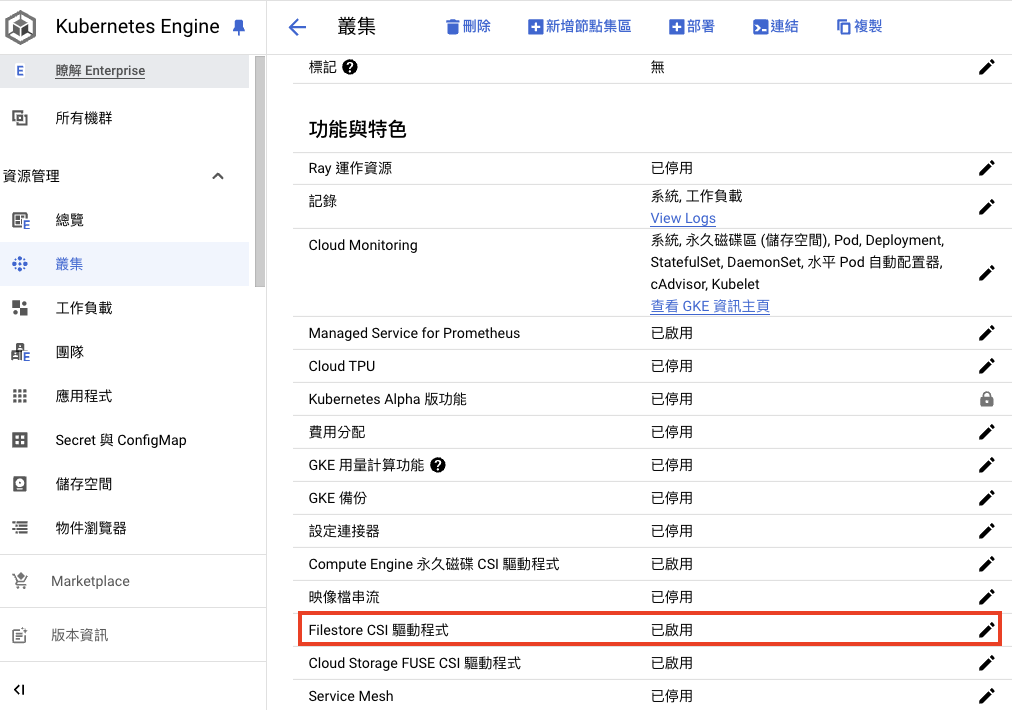This screenshot has width=1012, height=710.
Task: Click the 複製 duplicate button
Action: point(859,26)
